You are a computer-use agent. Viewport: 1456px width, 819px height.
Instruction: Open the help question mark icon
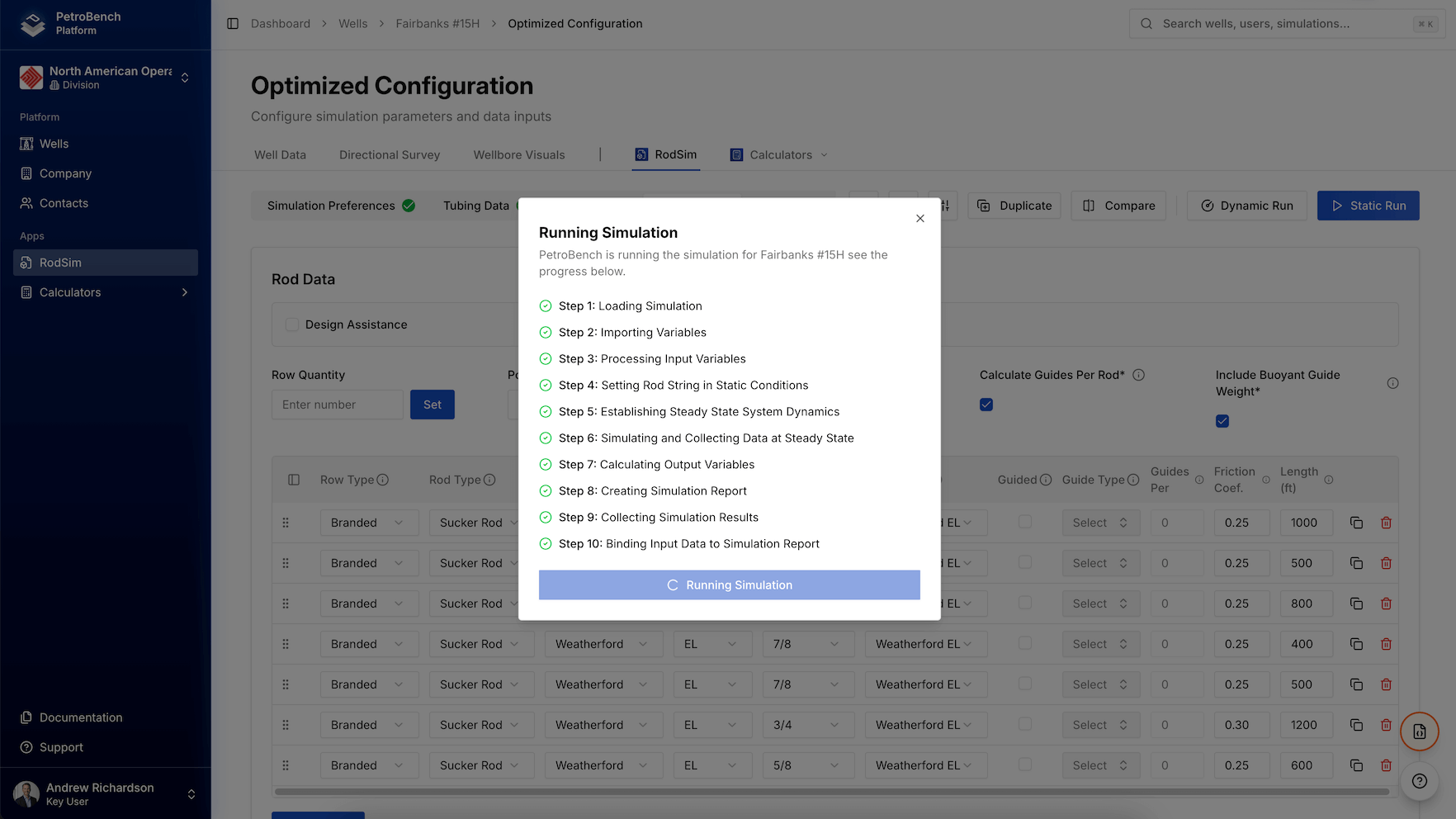[1419, 781]
